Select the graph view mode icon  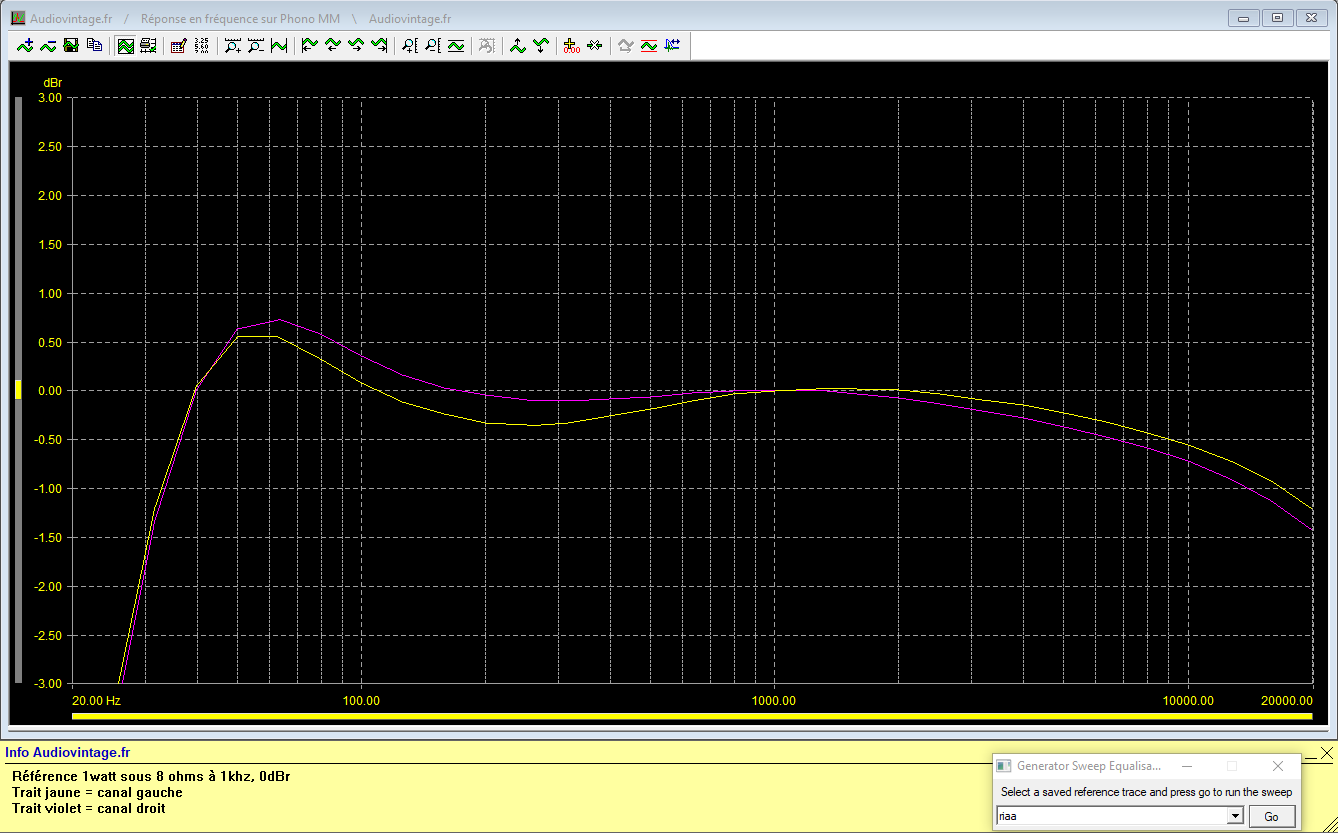[125, 45]
